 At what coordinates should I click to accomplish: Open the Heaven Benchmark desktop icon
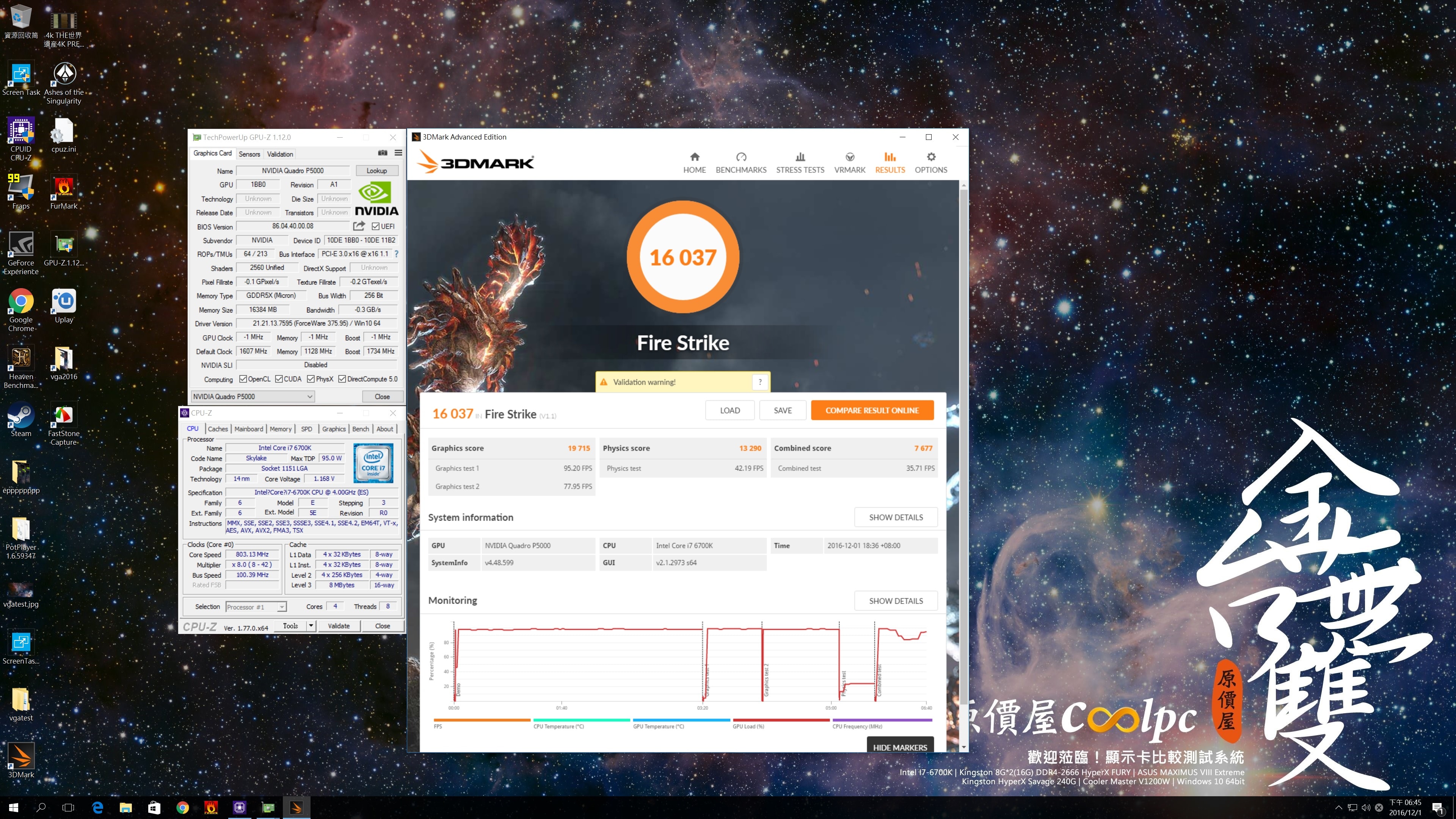coord(21,366)
